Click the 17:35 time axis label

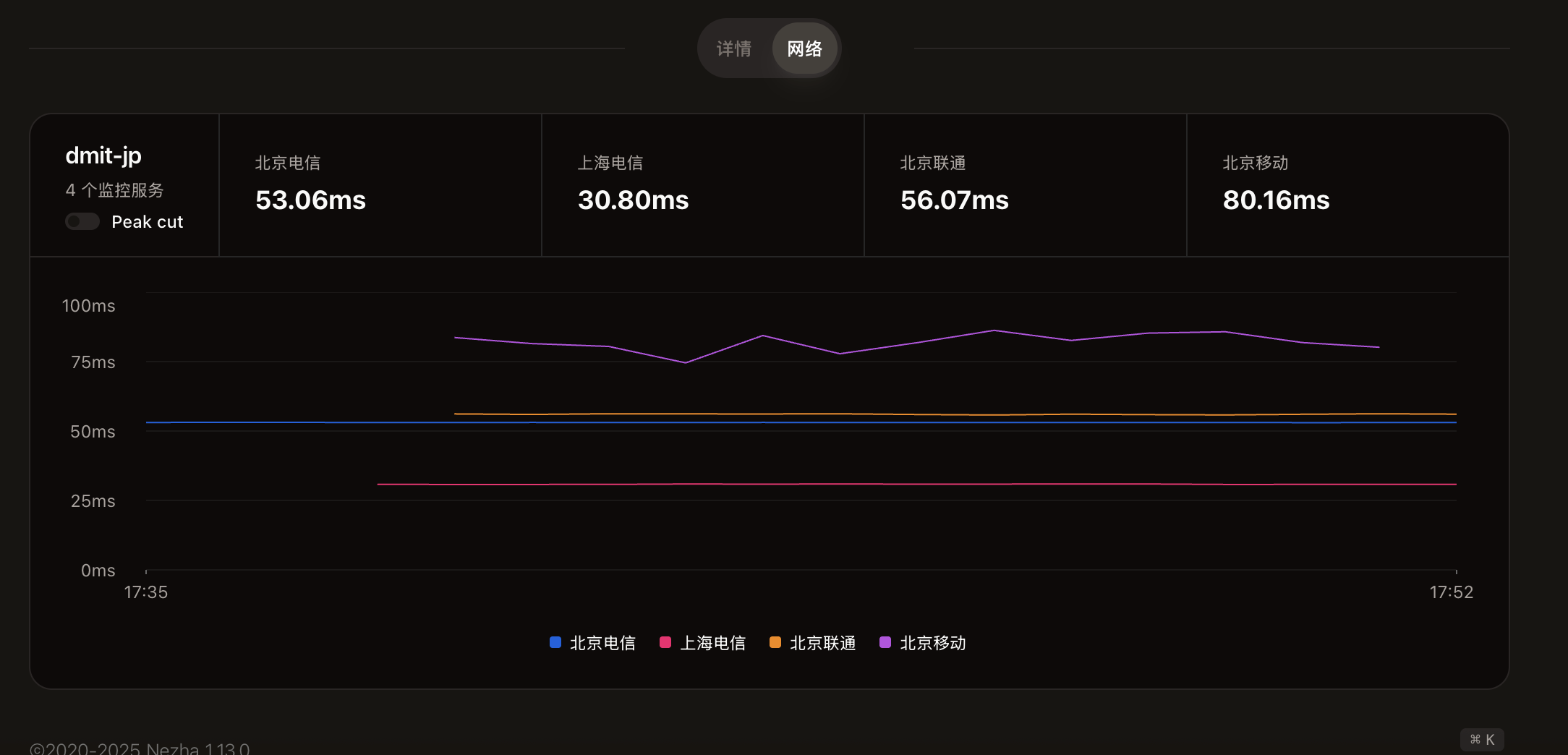(x=146, y=592)
